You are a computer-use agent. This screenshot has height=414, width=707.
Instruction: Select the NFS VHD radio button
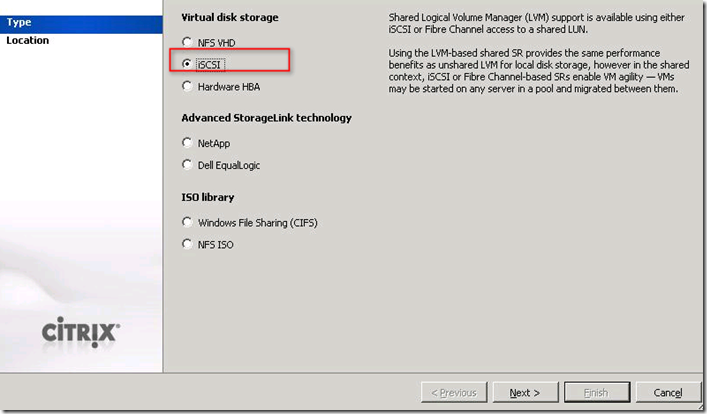187,41
